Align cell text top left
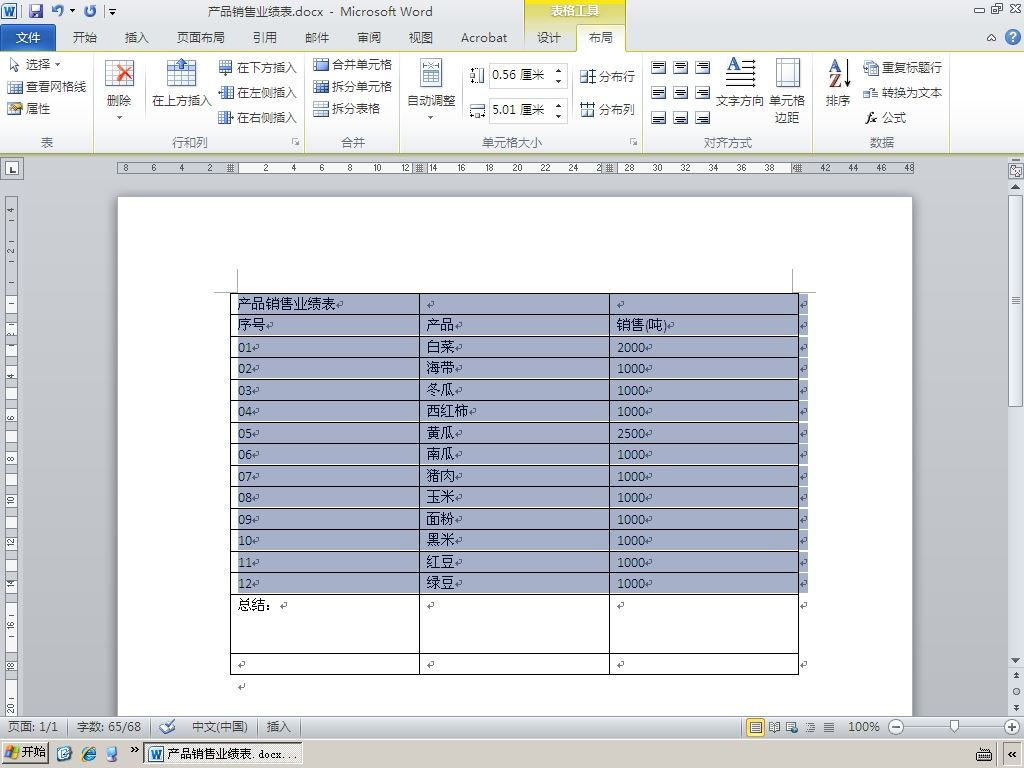Image resolution: width=1024 pixels, height=768 pixels. [x=659, y=67]
